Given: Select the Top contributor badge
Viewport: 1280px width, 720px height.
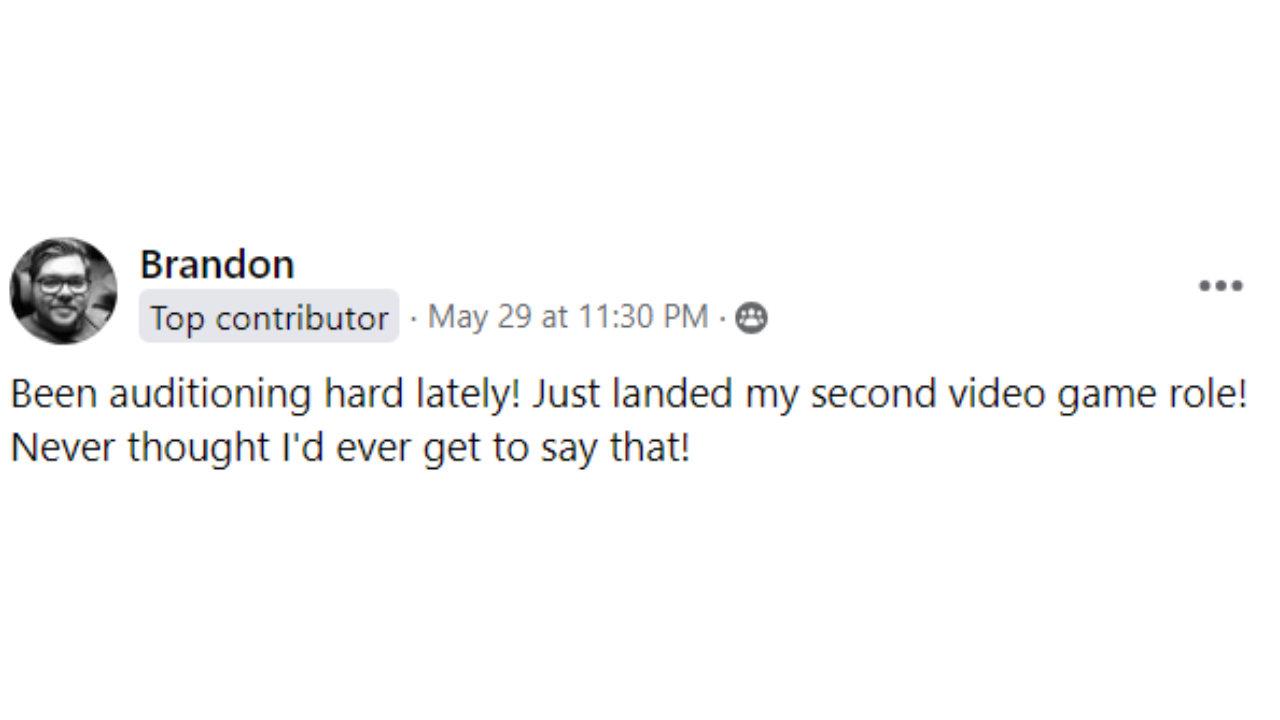Looking at the screenshot, I should pos(269,317).
